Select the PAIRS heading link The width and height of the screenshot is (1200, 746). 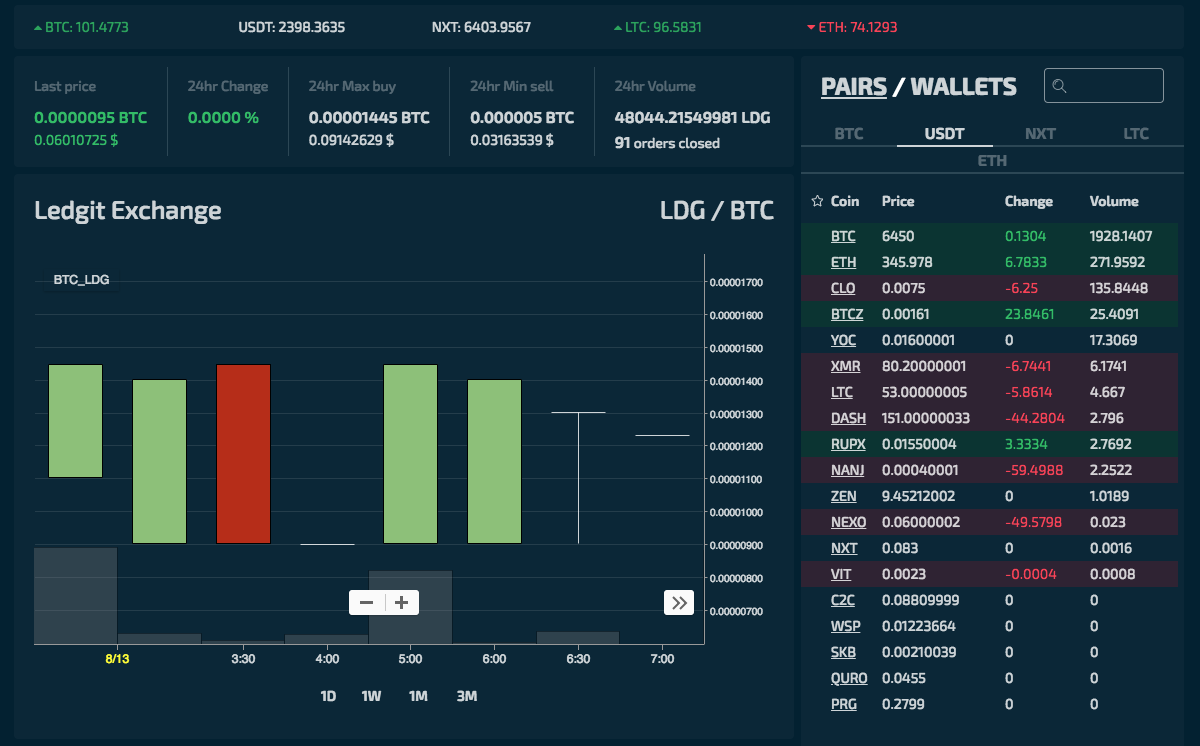(x=854, y=87)
